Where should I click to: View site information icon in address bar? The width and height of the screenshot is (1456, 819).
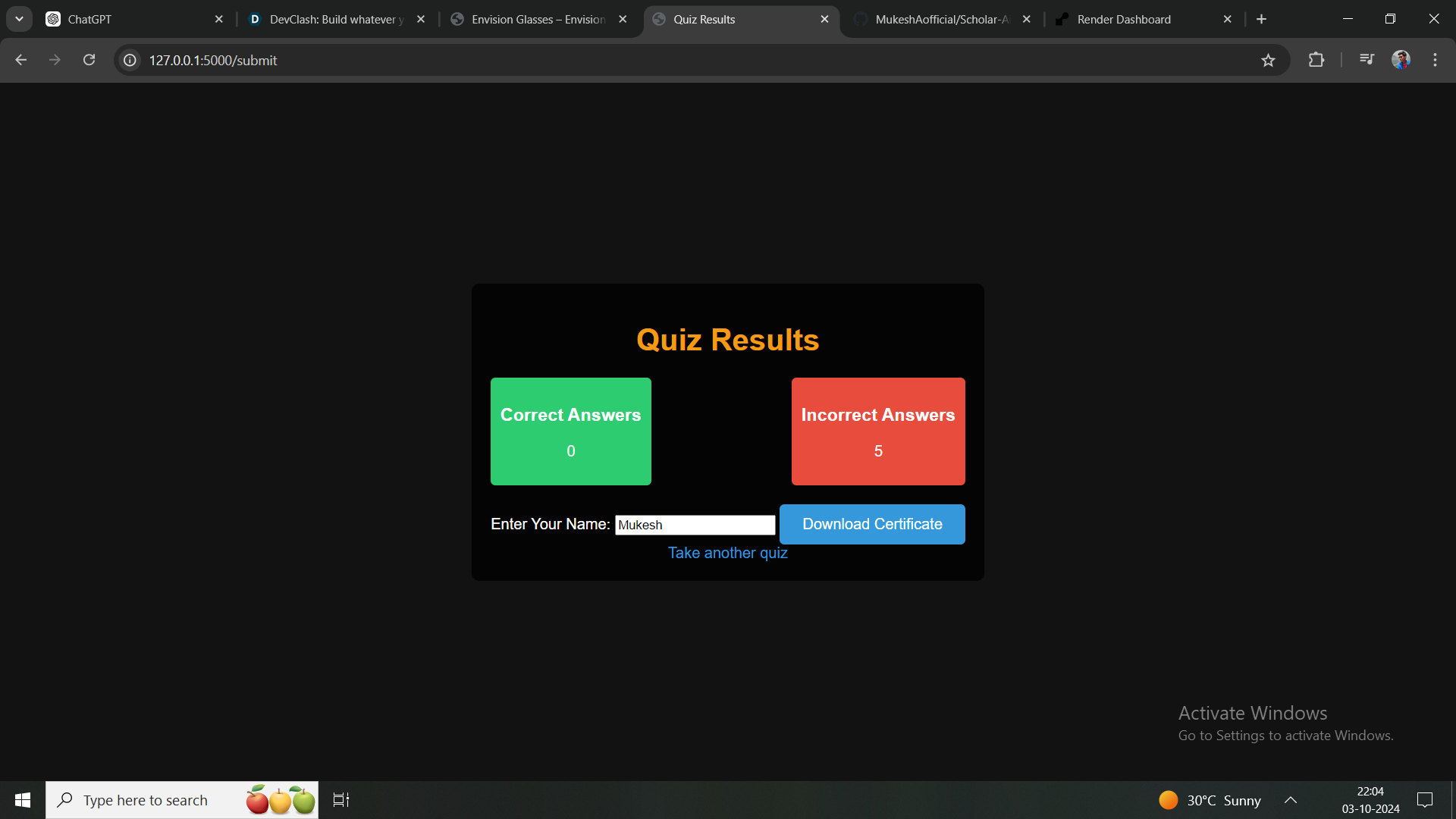[130, 60]
